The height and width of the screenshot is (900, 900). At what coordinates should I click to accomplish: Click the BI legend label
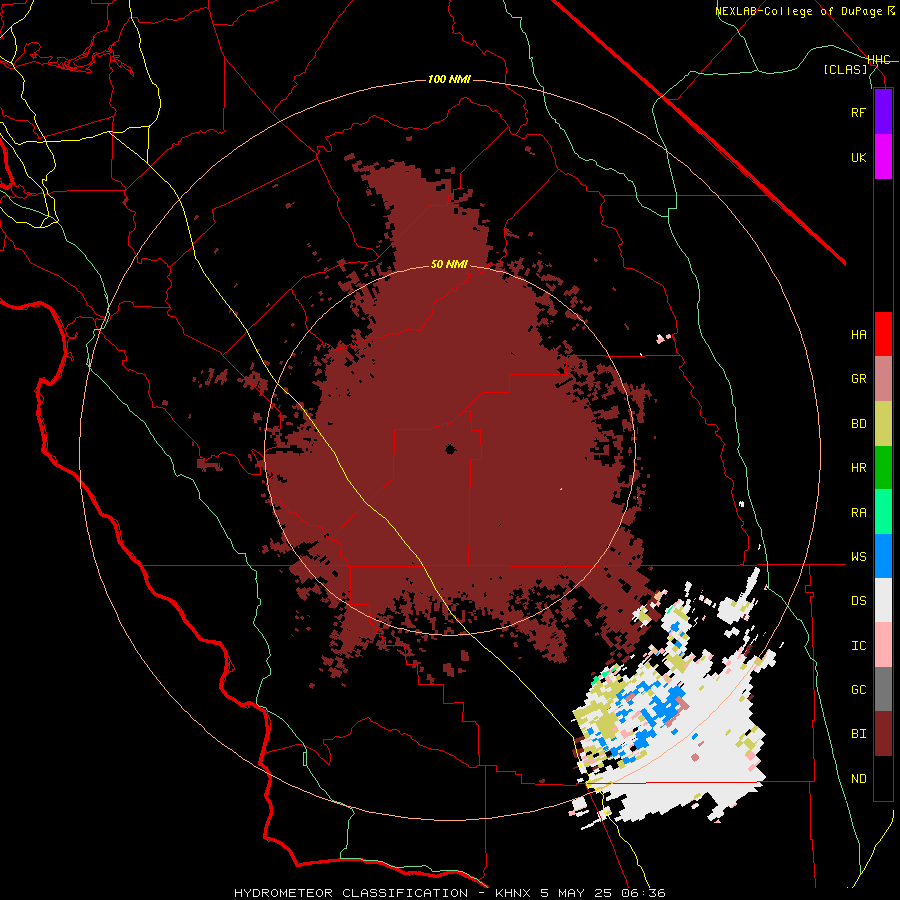tap(858, 734)
